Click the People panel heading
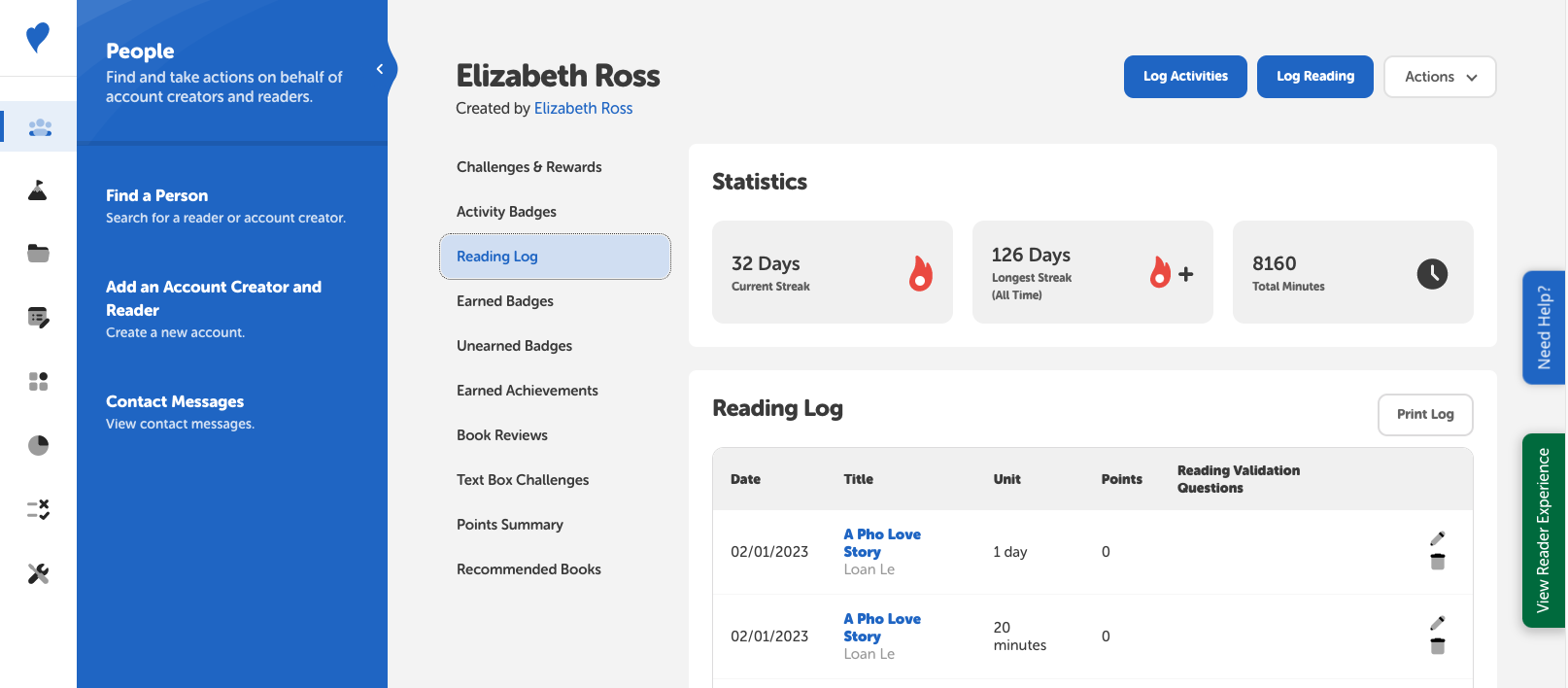The width and height of the screenshot is (1568, 688). pos(140,51)
